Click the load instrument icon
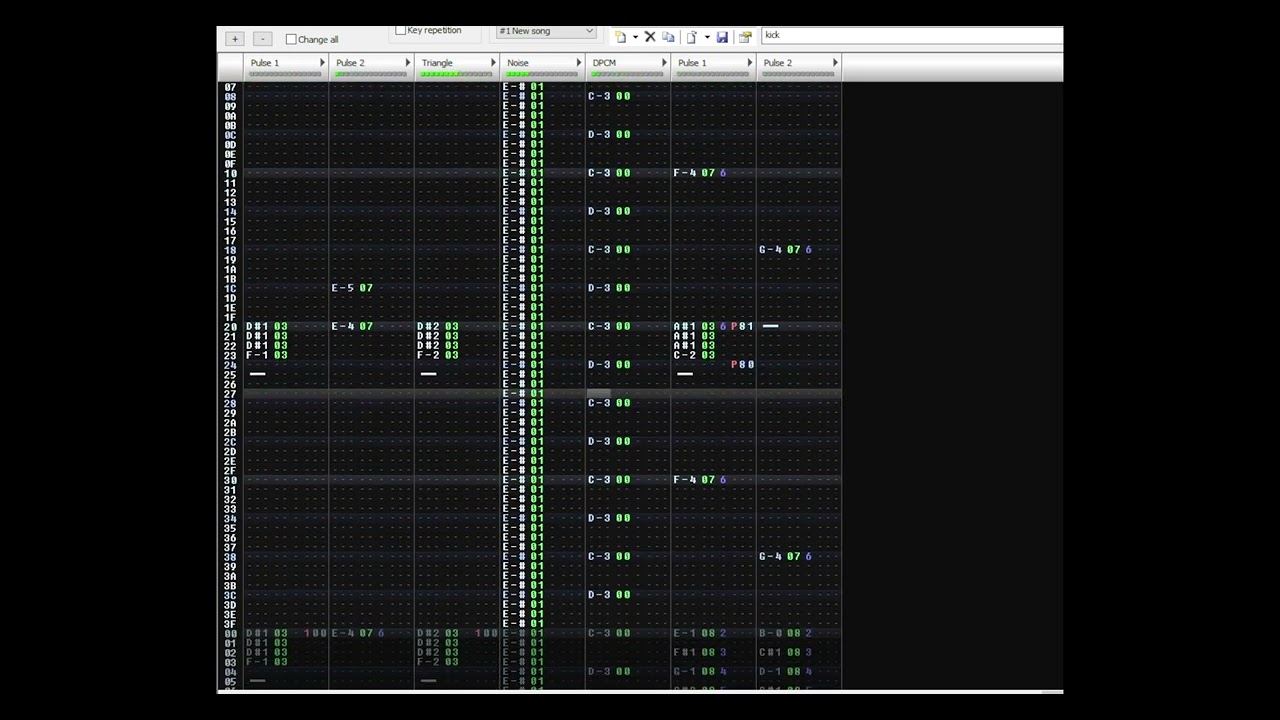The image size is (1280, 720). click(x=692, y=37)
